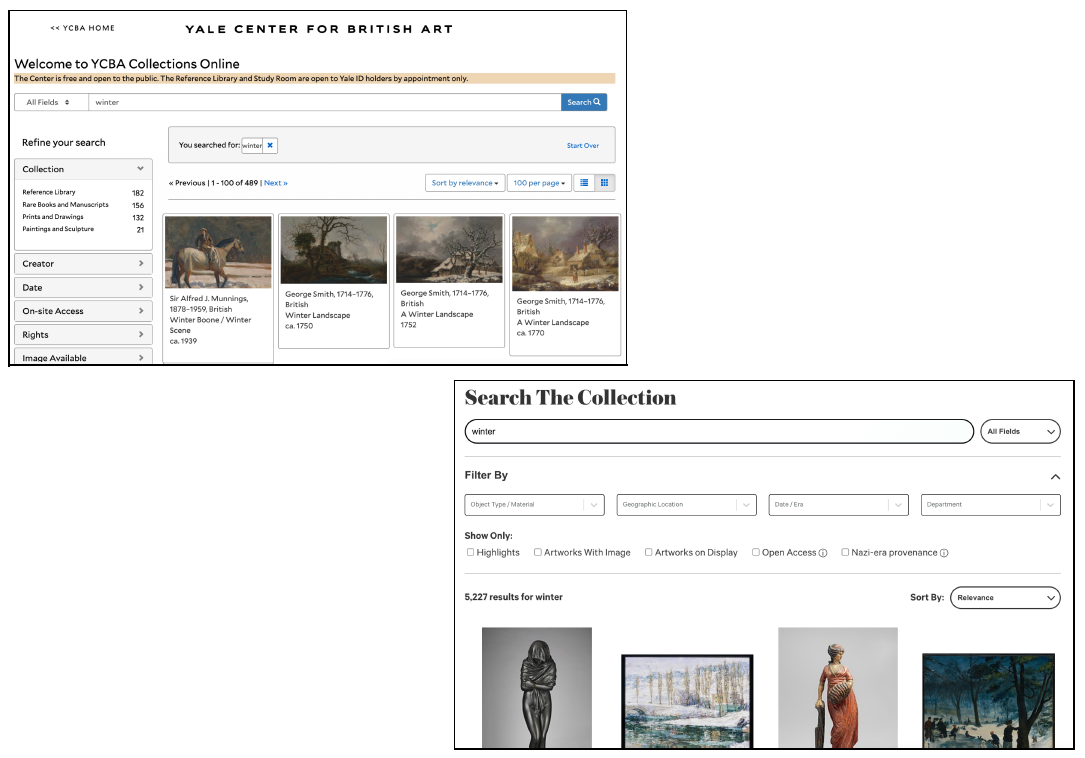Check the Open Access checkbox
Image resolution: width=1085 pixels, height=758 pixels.
click(x=756, y=552)
